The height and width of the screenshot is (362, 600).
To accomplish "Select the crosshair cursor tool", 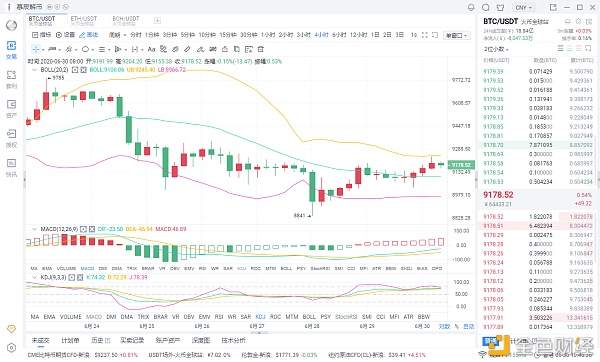I will pos(36,49).
